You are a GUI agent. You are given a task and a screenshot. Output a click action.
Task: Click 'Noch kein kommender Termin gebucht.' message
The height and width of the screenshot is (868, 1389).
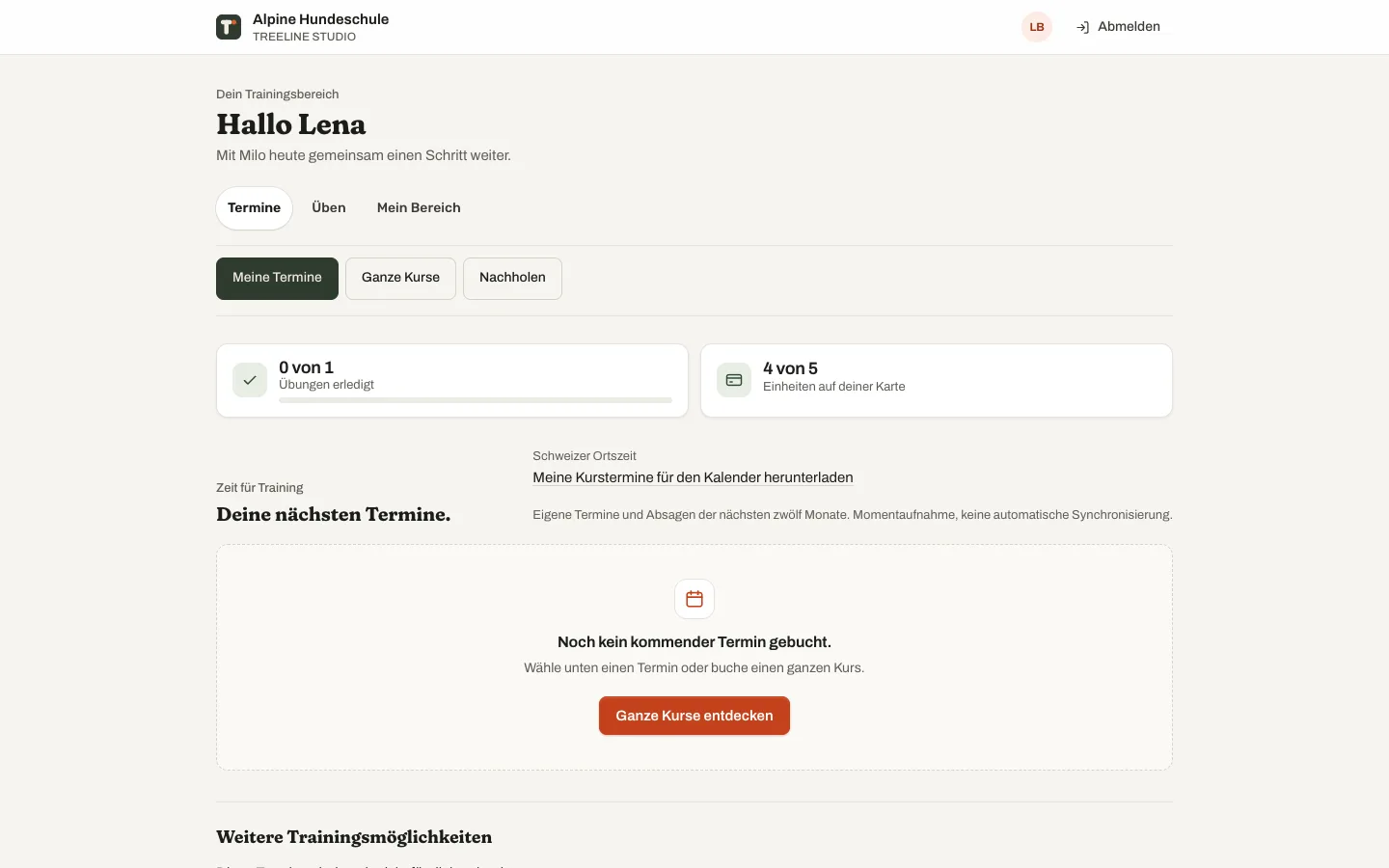[694, 642]
